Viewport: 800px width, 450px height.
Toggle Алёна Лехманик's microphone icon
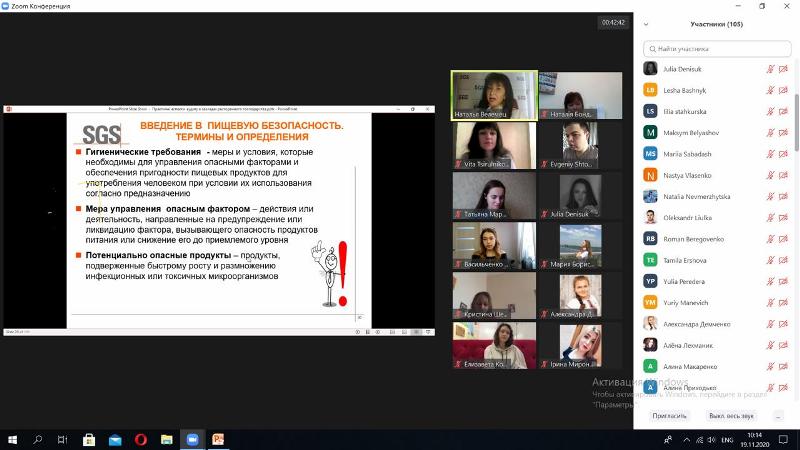(770, 345)
